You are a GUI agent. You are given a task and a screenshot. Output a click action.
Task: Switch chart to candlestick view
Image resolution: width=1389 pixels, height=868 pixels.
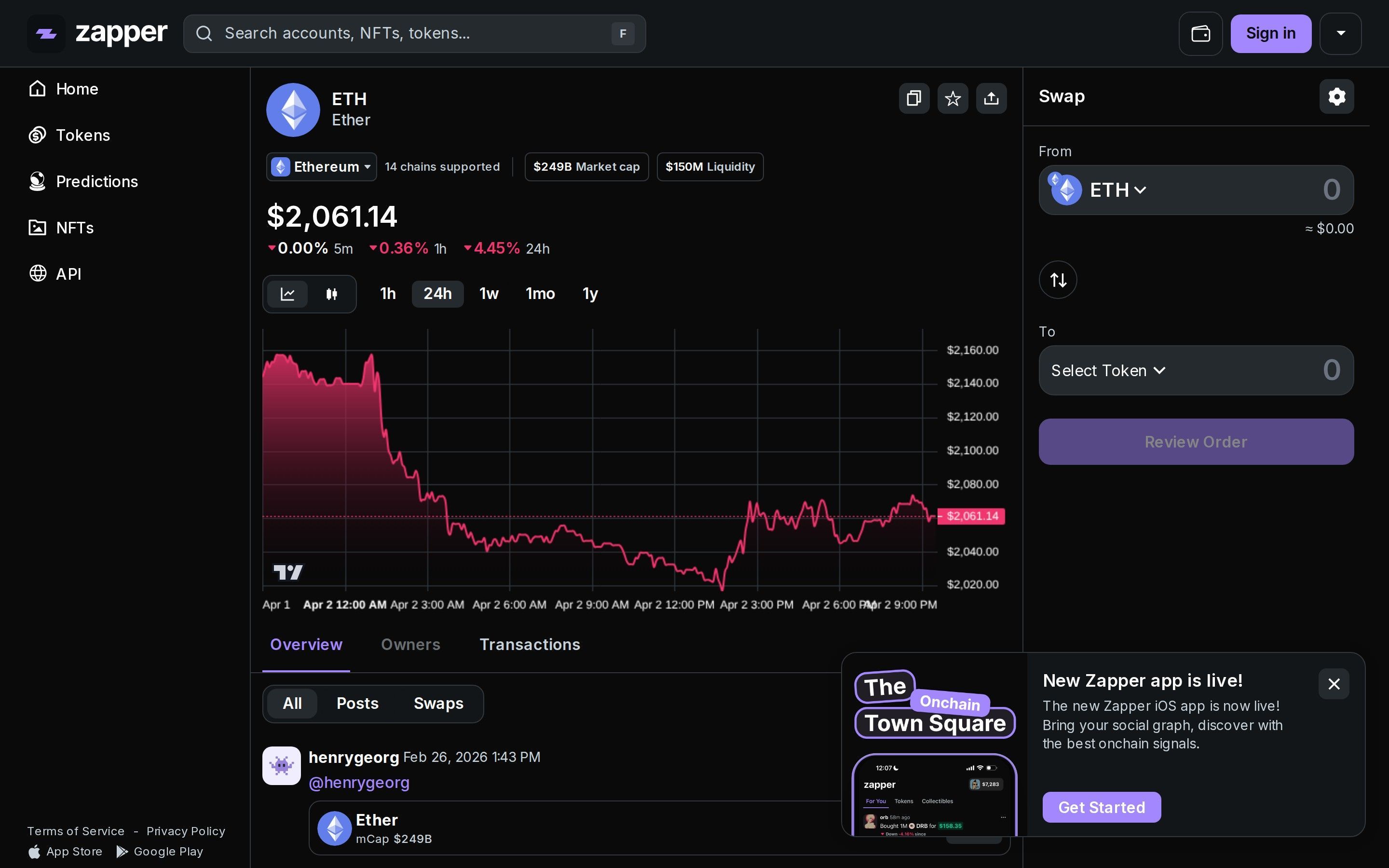332,294
